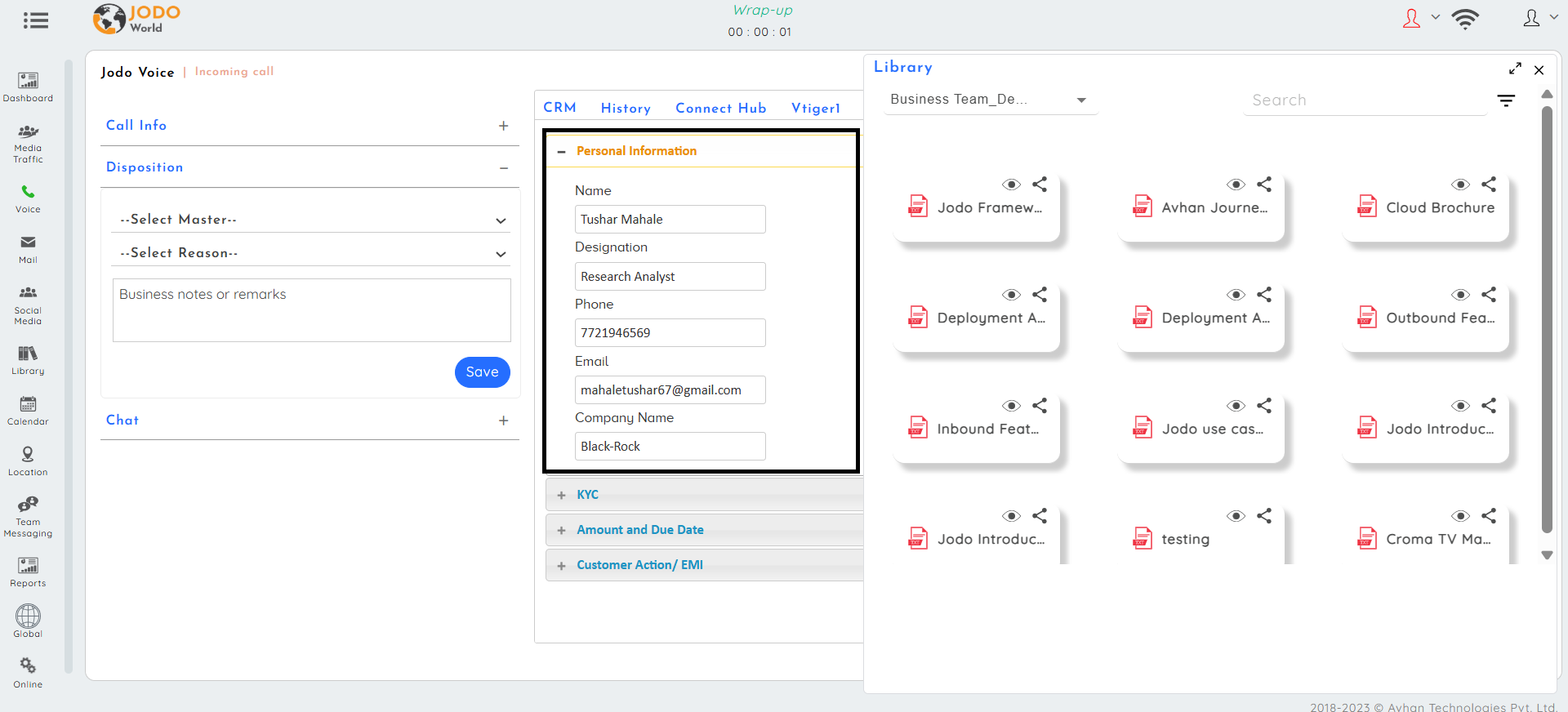The image size is (1568, 712).
Task: Open Mail from the sidebar
Action: coord(28,249)
